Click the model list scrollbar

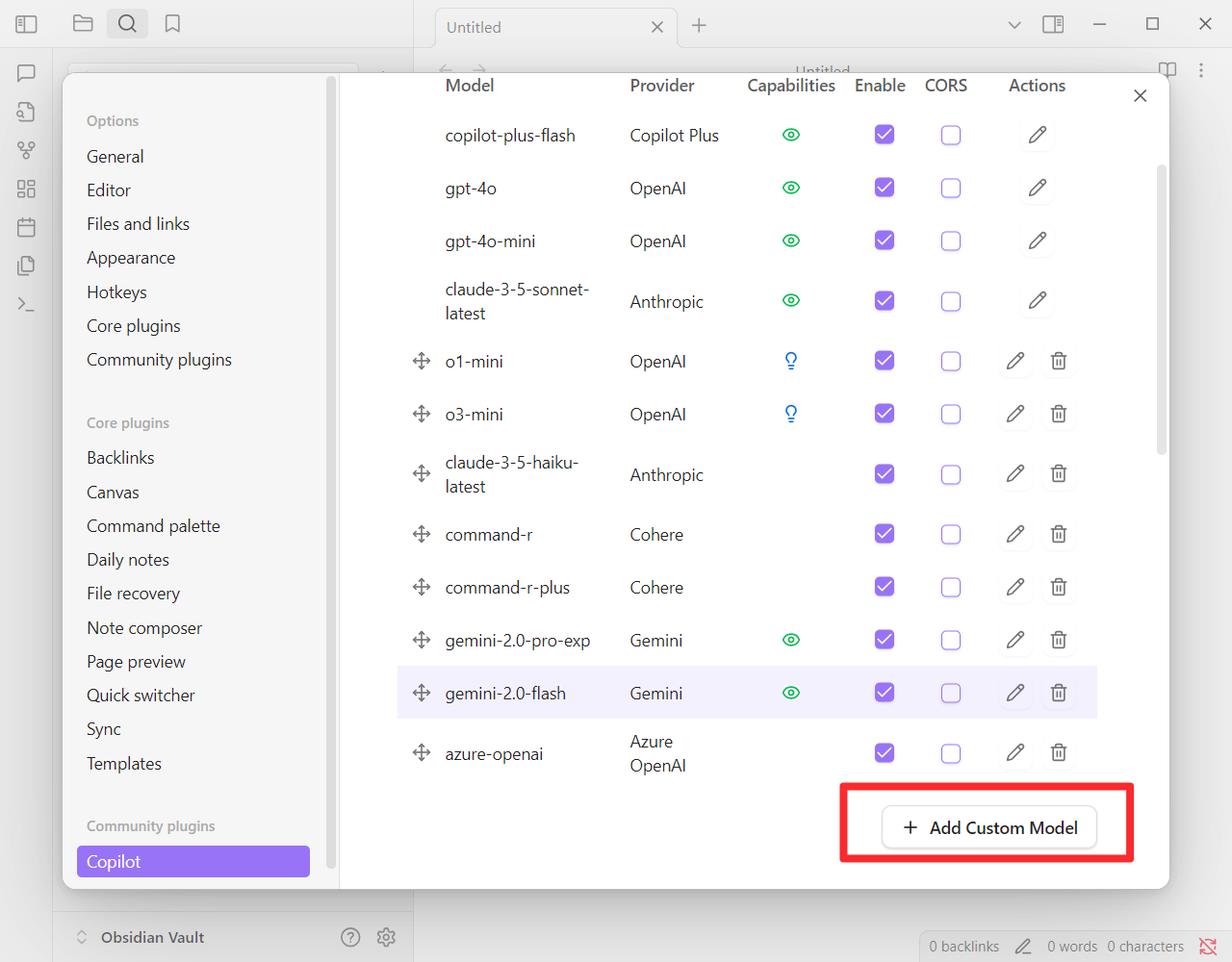pyautogui.click(x=1162, y=310)
